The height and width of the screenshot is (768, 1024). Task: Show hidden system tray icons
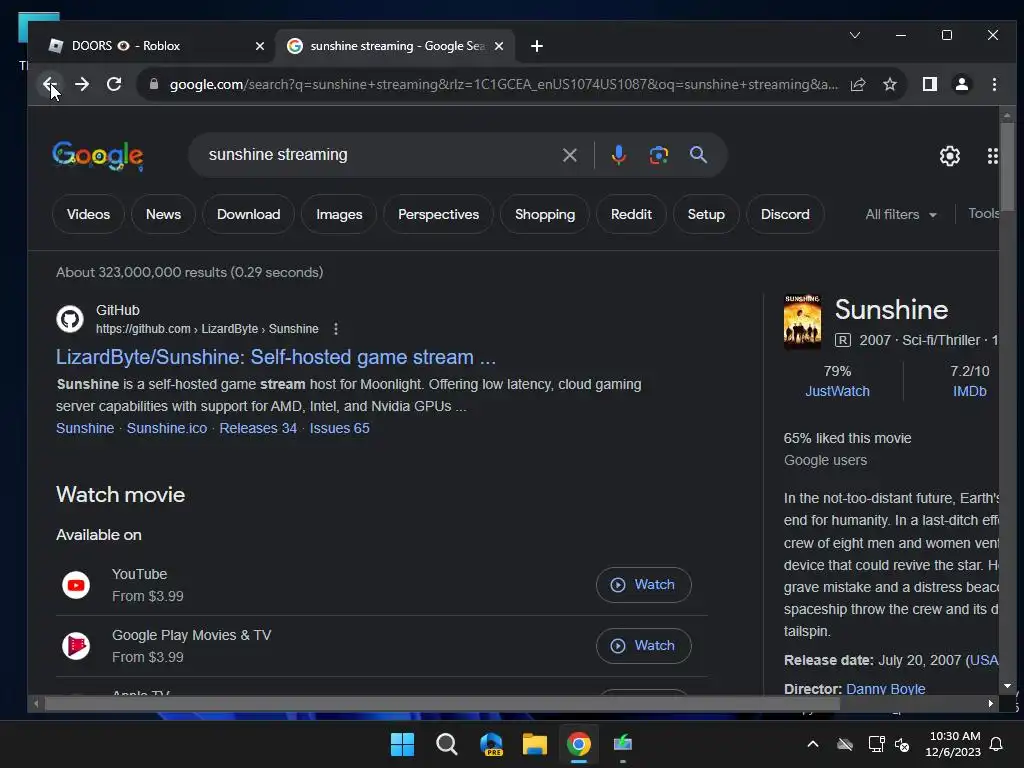(x=813, y=744)
